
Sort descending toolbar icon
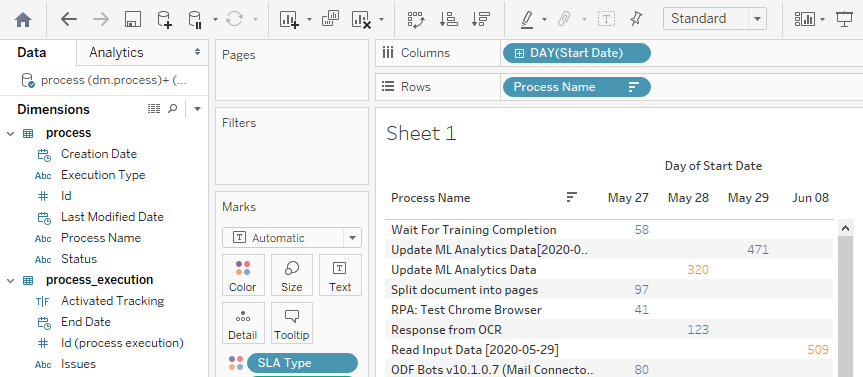[481, 19]
